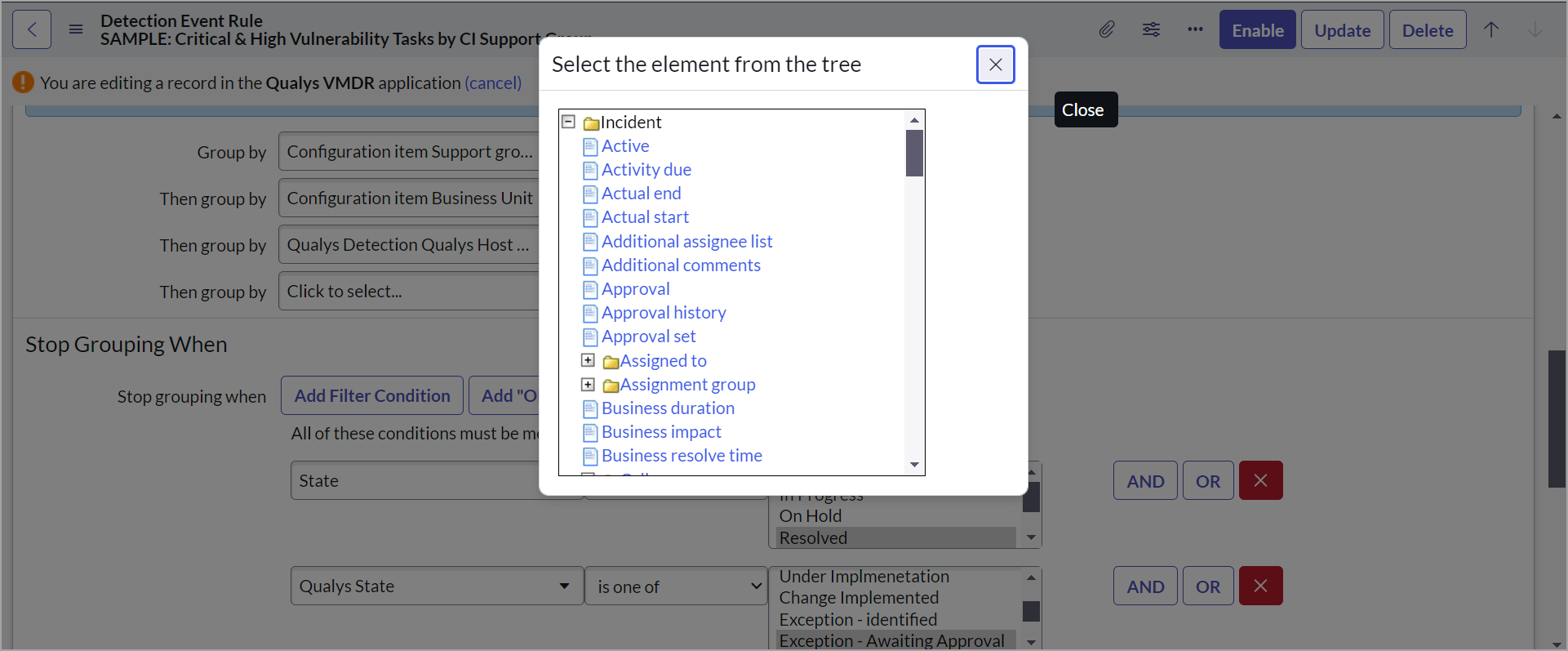Select the Approval set field

649,337
